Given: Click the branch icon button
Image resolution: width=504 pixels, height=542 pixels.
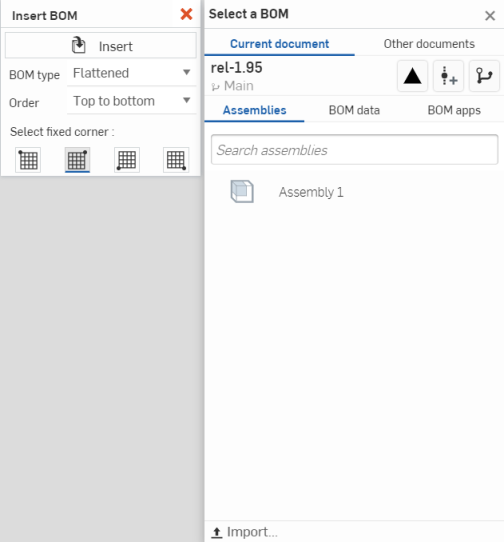Looking at the screenshot, I should [484, 76].
